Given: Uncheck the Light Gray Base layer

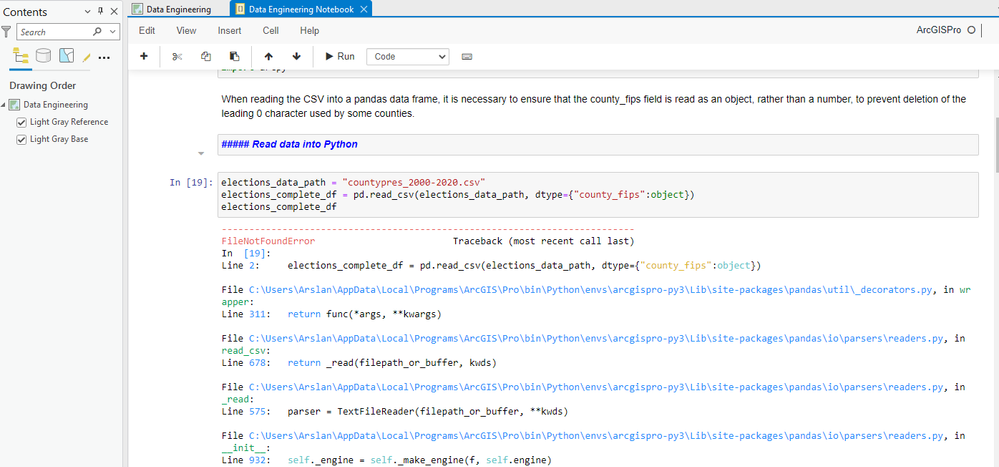Looking at the screenshot, I should click(x=22, y=139).
